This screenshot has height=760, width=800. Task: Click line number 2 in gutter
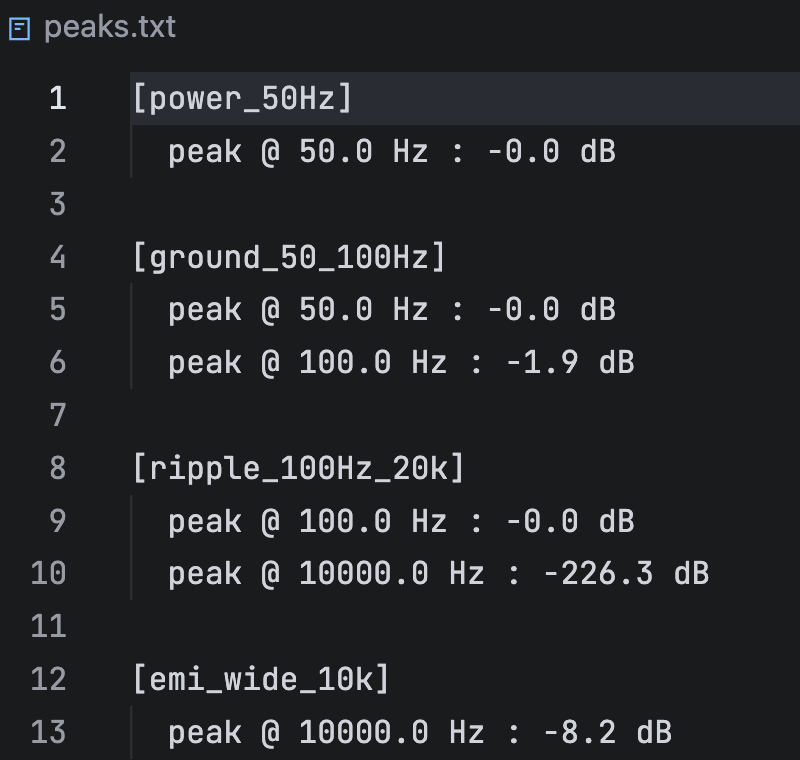[x=58, y=151]
